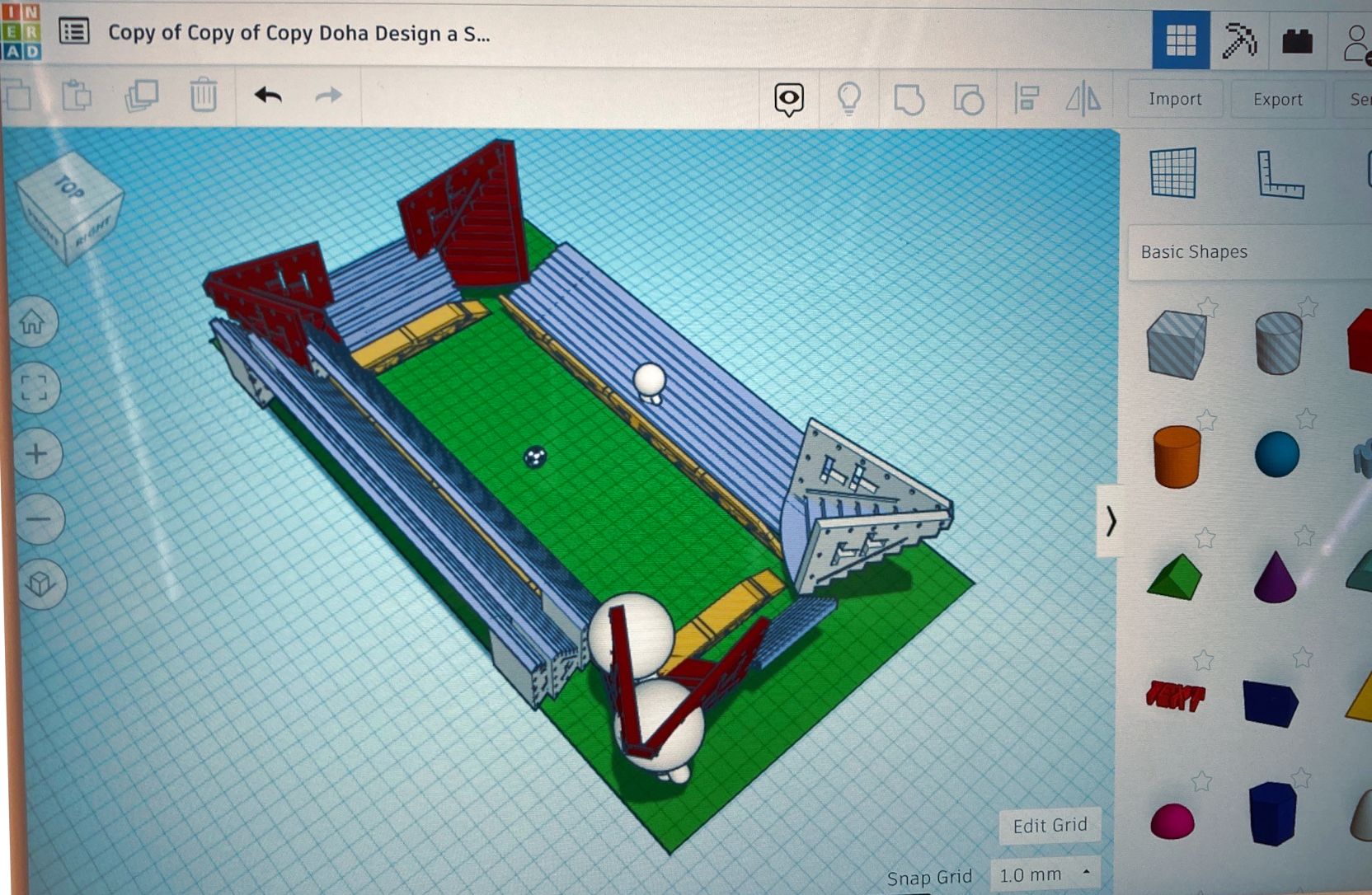Select the Group tool
Image resolution: width=1372 pixels, height=895 pixels.
coord(911,99)
